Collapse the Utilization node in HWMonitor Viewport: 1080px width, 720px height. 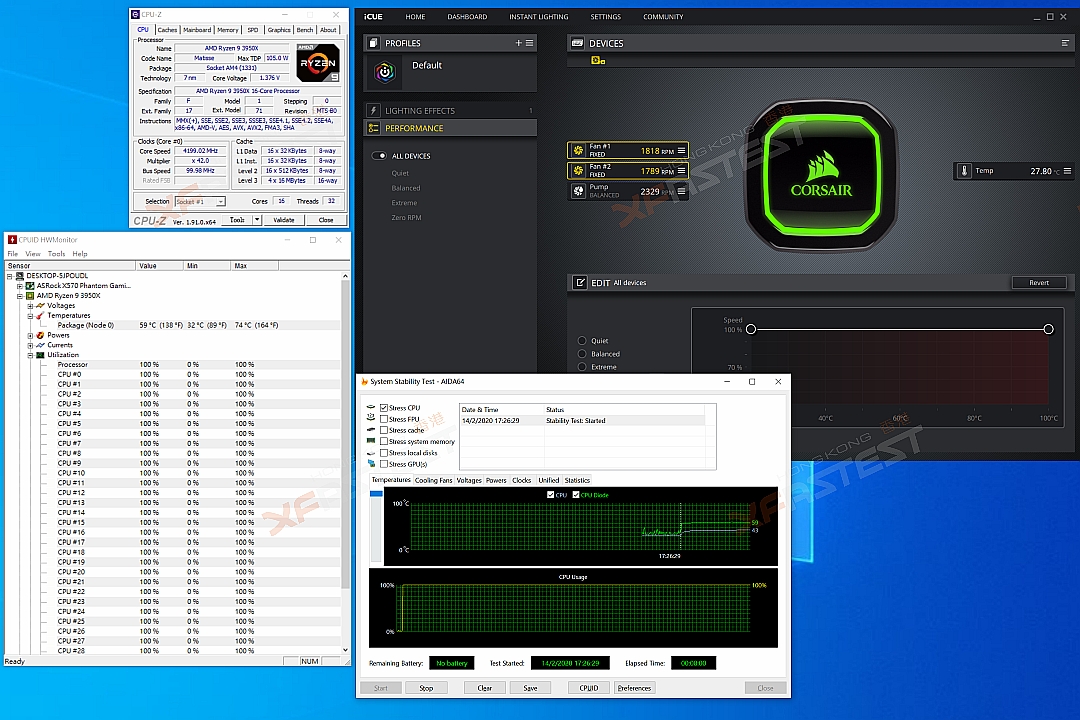click(30, 355)
